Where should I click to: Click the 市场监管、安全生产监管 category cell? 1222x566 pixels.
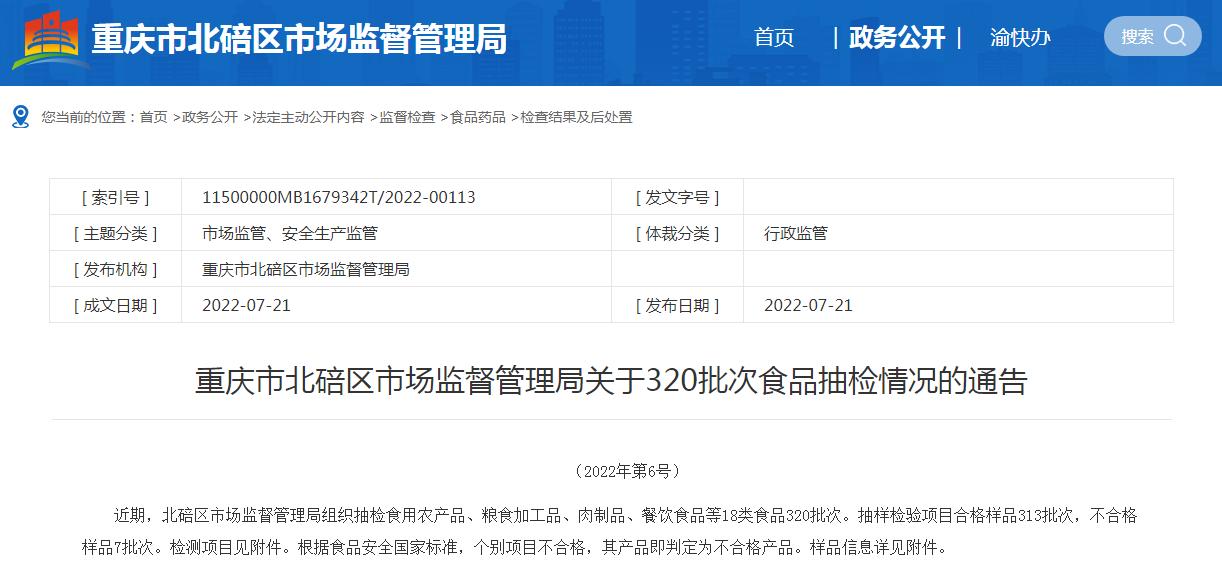tap(290, 233)
